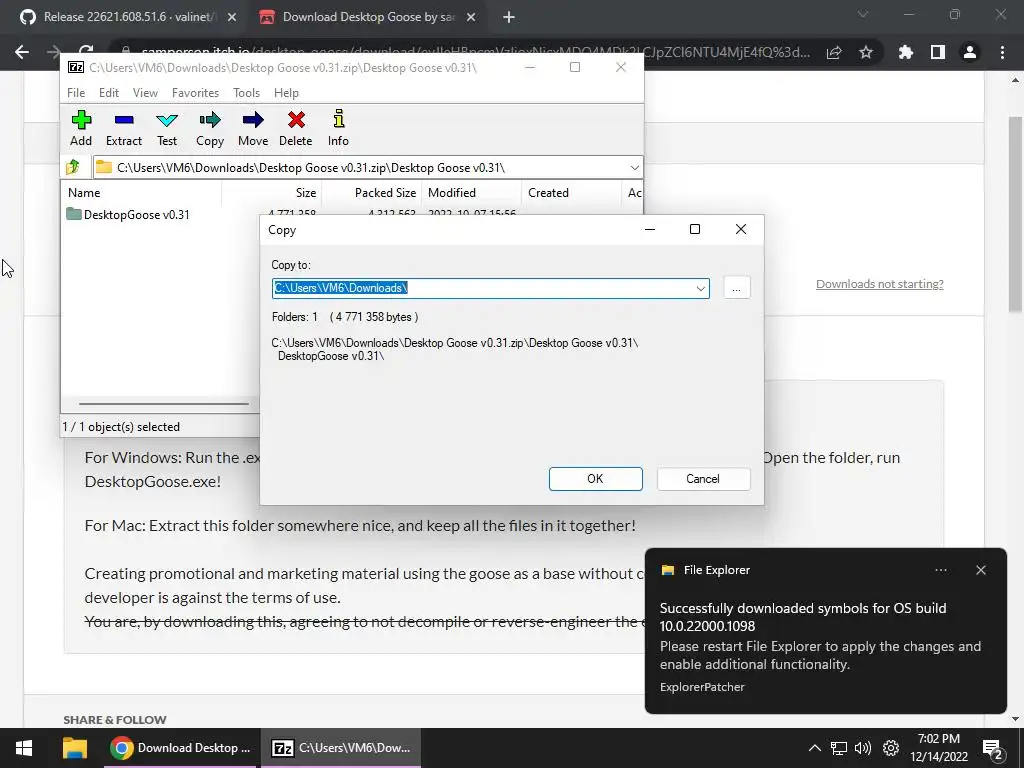Browse for destination with the ellipsis button

pos(737,288)
